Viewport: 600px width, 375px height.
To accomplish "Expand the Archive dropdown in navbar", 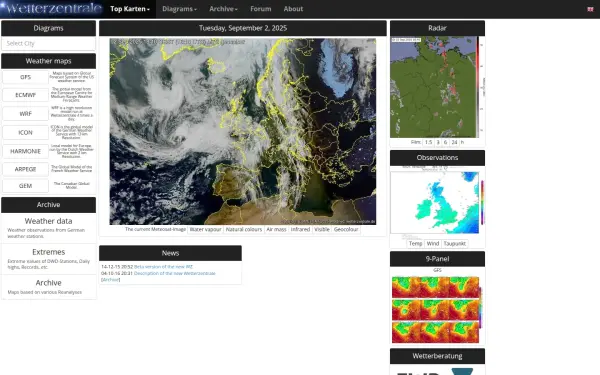I will point(223,9).
